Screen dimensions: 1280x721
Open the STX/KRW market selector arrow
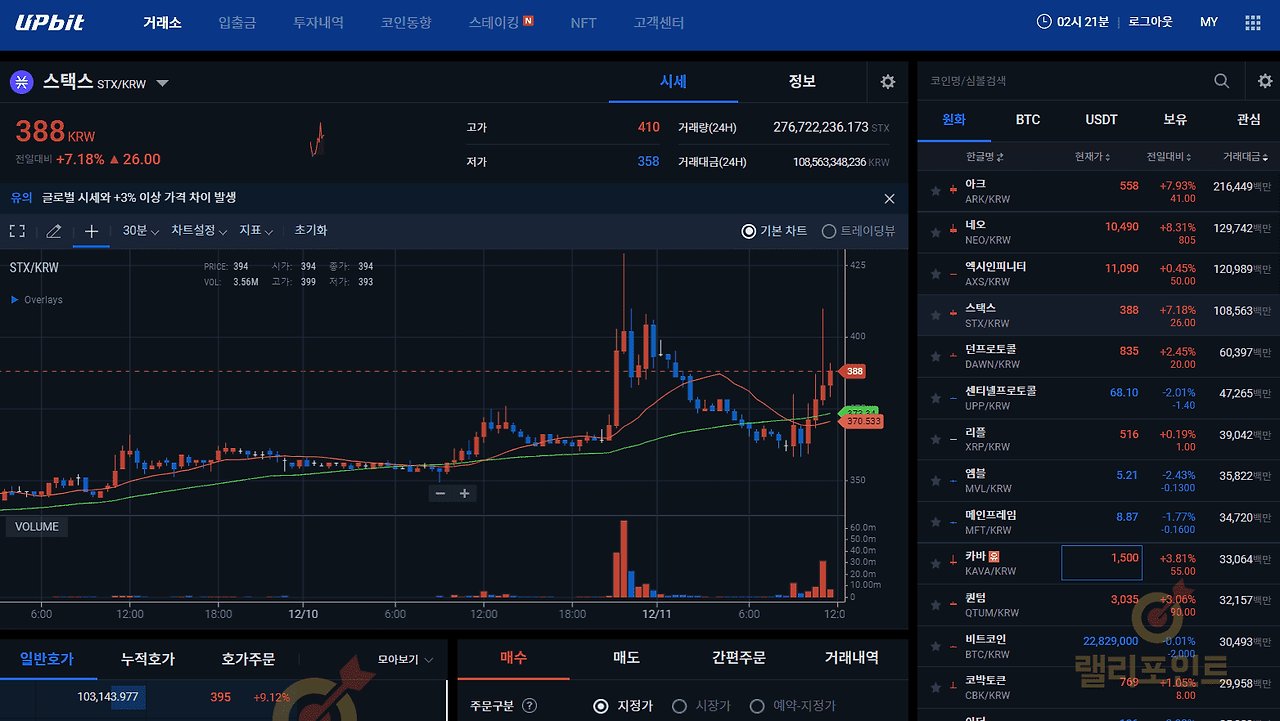(163, 83)
